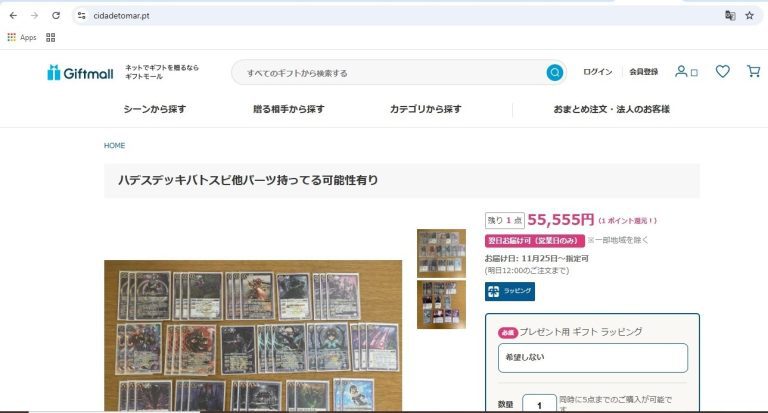Go back with the browser back arrow
The height and width of the screenshot is (413, 768).
tap(13, 16)
